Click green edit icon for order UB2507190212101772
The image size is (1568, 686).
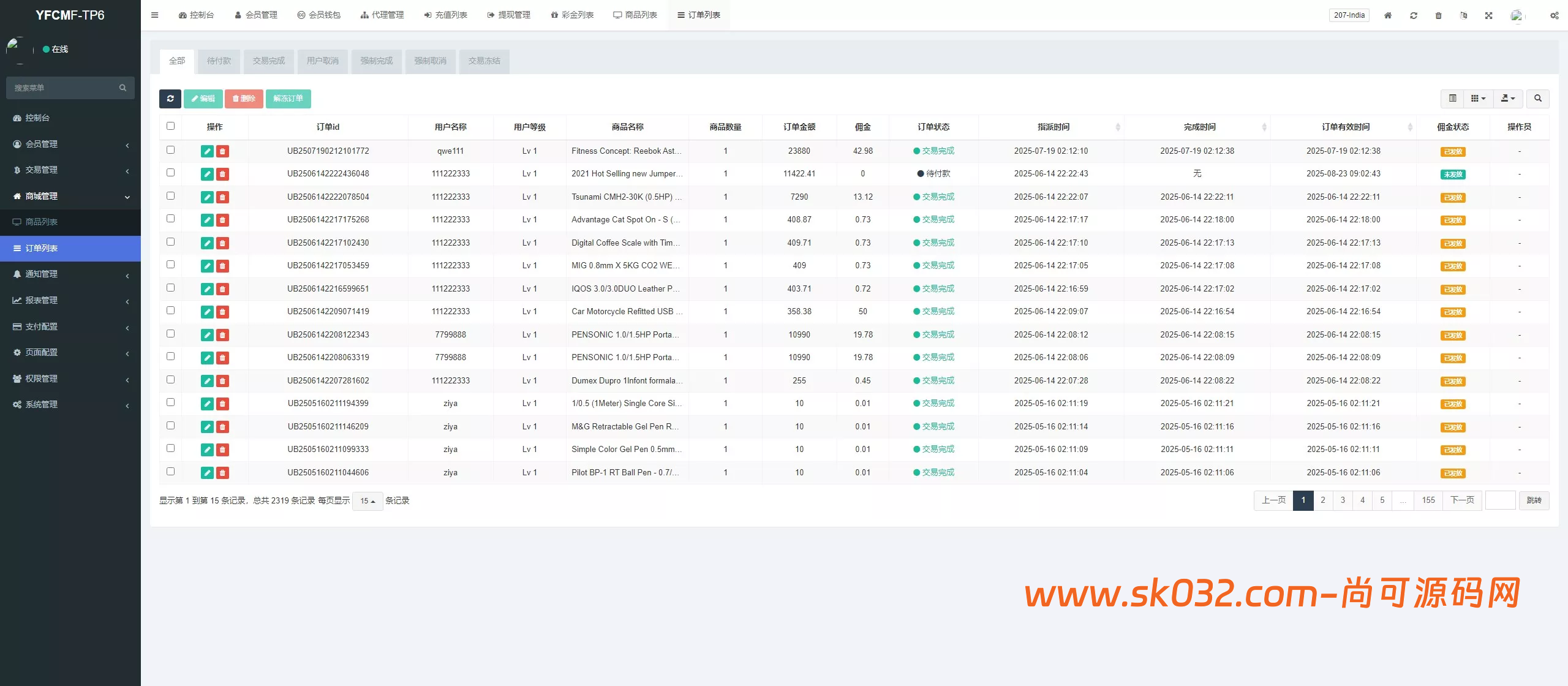click(207, 151)
